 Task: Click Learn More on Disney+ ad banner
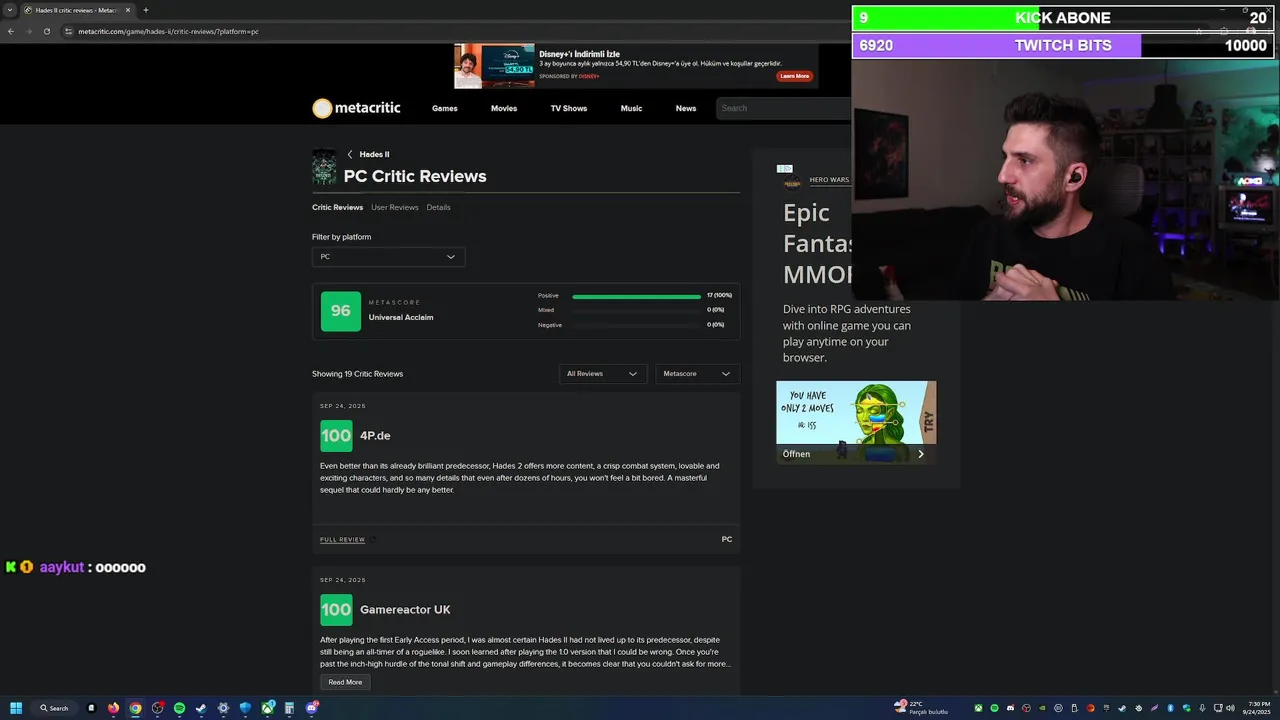pyautogui.click(x=794, y=76)
